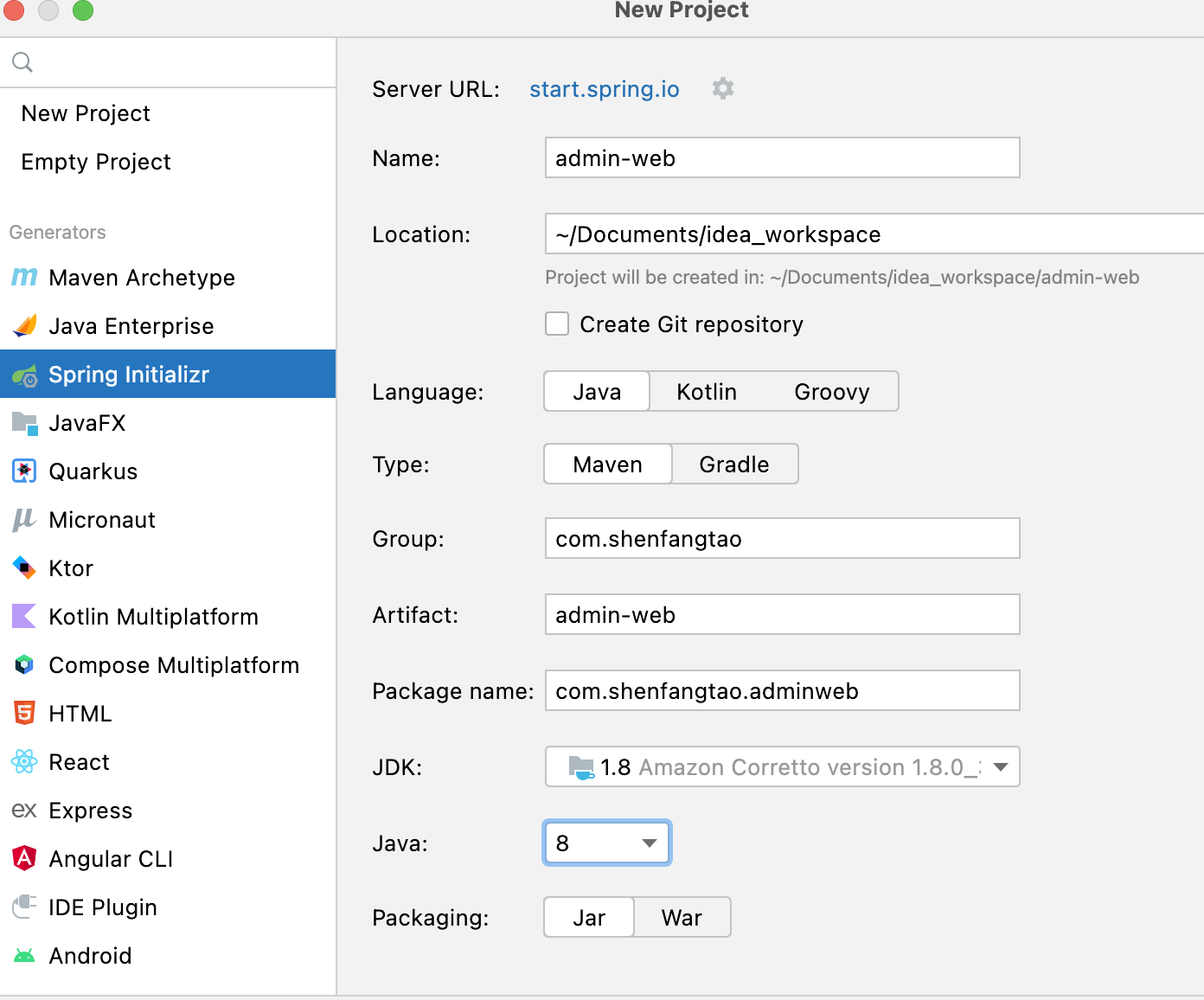Click the React atom icon
Screen dimensions: 1204x1000
[24, 762]
